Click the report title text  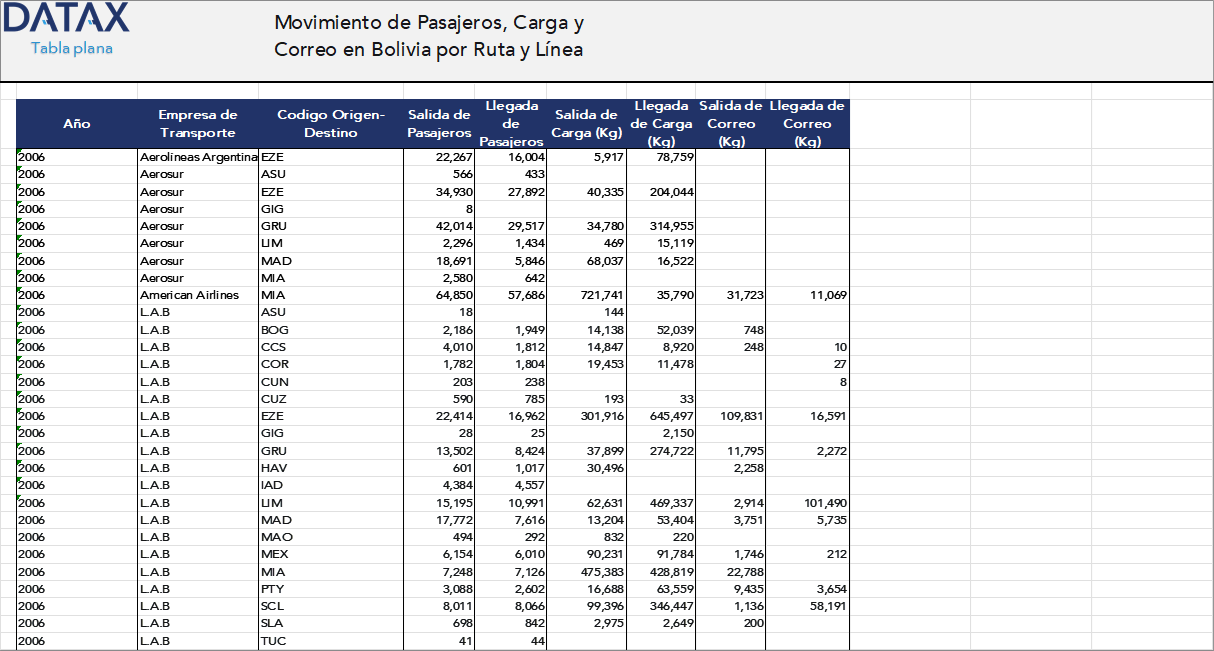(428, 35)
